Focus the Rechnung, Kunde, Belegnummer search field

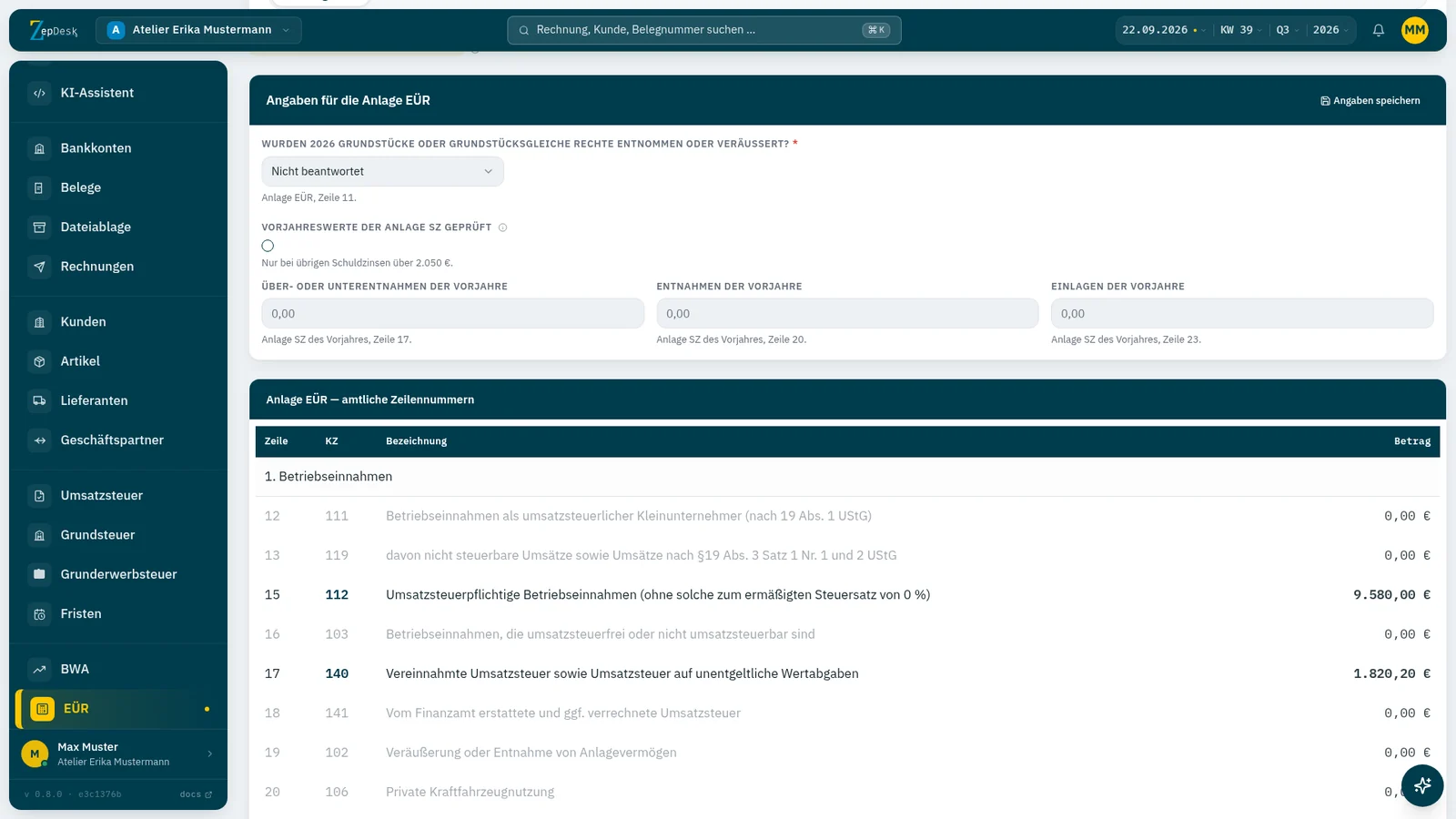704,30
